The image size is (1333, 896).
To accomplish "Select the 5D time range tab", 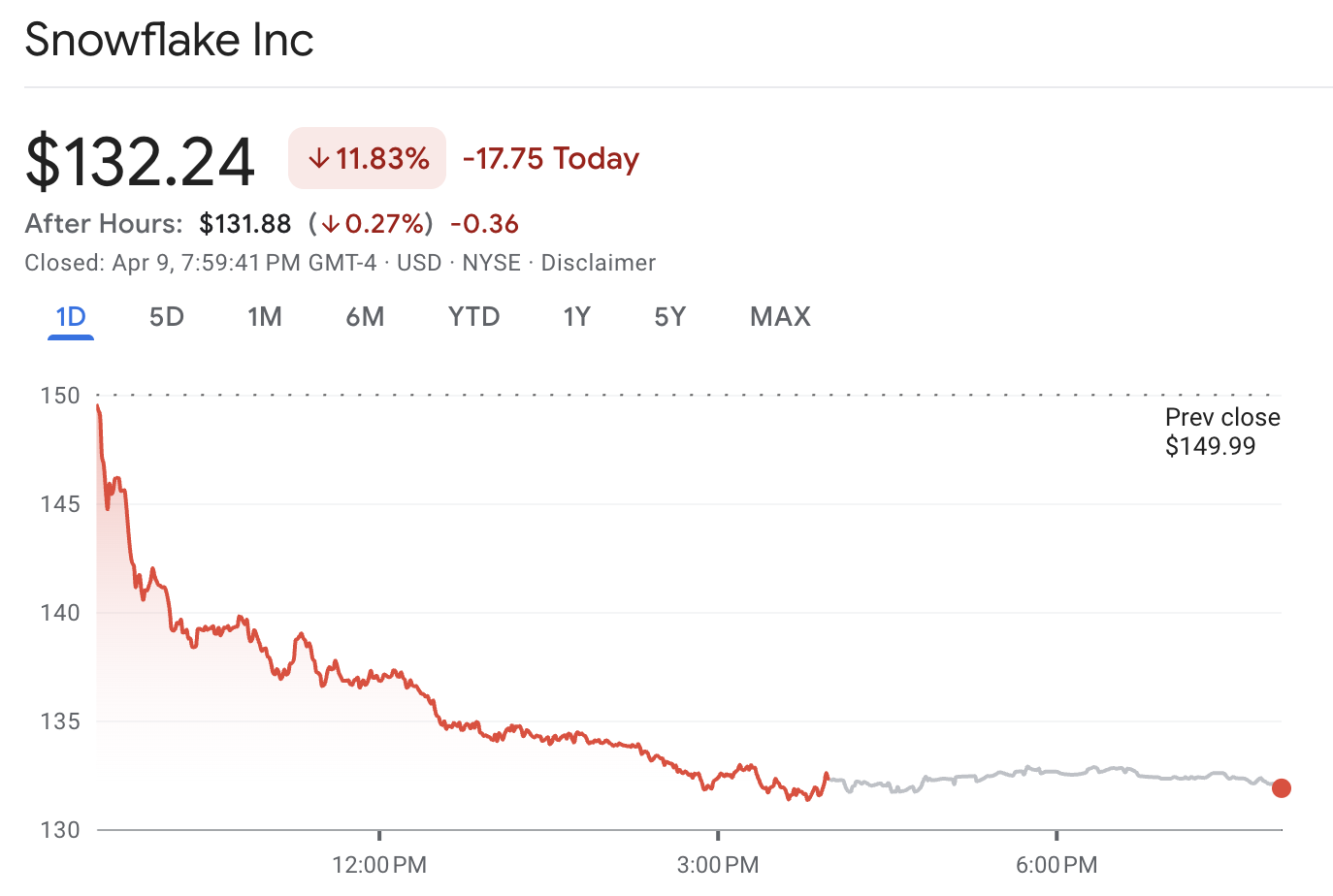I will point(167,317).
